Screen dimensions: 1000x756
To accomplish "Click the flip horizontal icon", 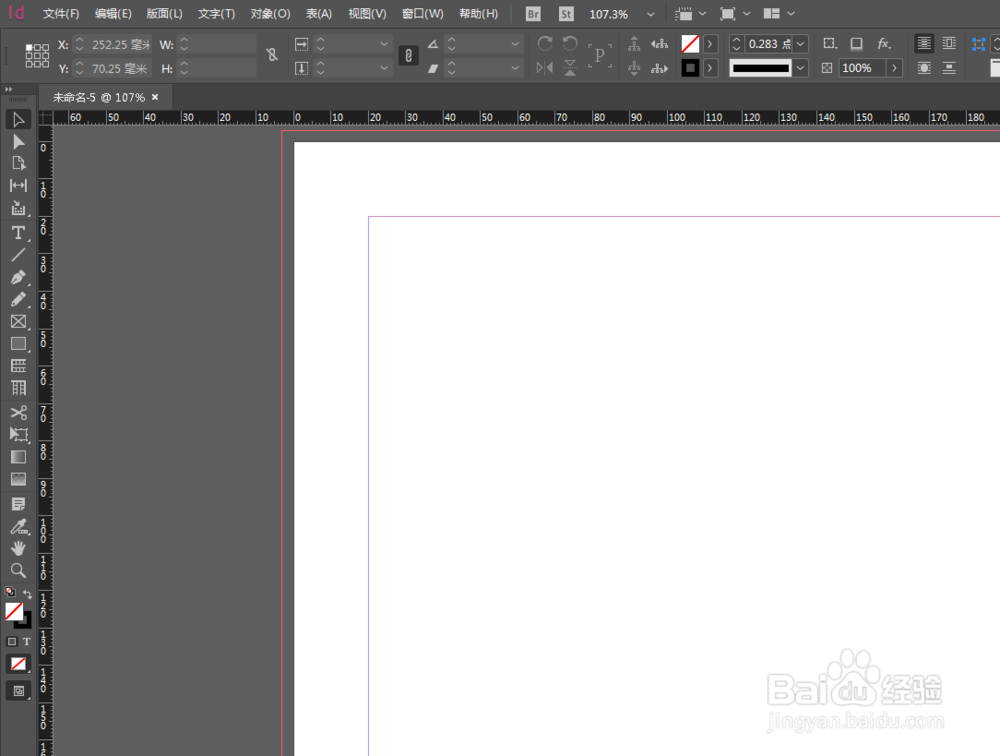I will 545,68.
